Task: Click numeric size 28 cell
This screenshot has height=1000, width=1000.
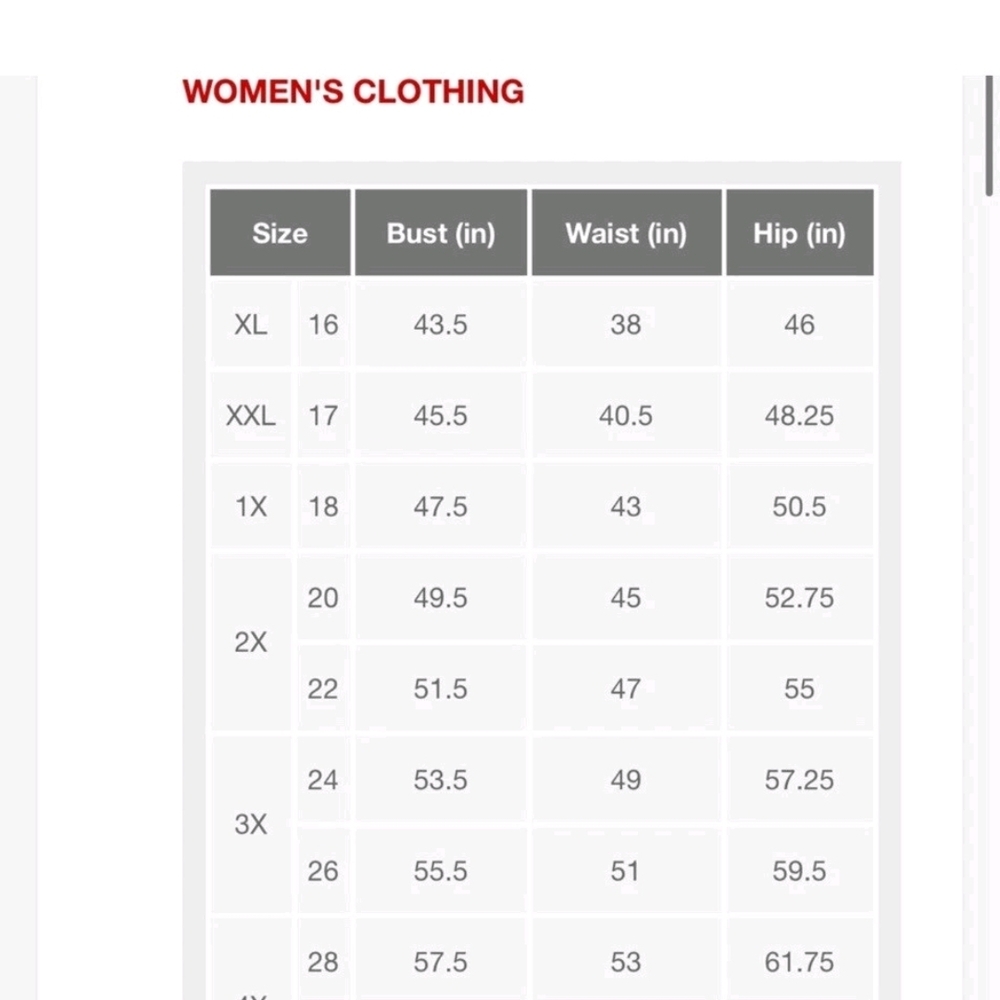Action: pyautogui.click(x=323, y=962)
